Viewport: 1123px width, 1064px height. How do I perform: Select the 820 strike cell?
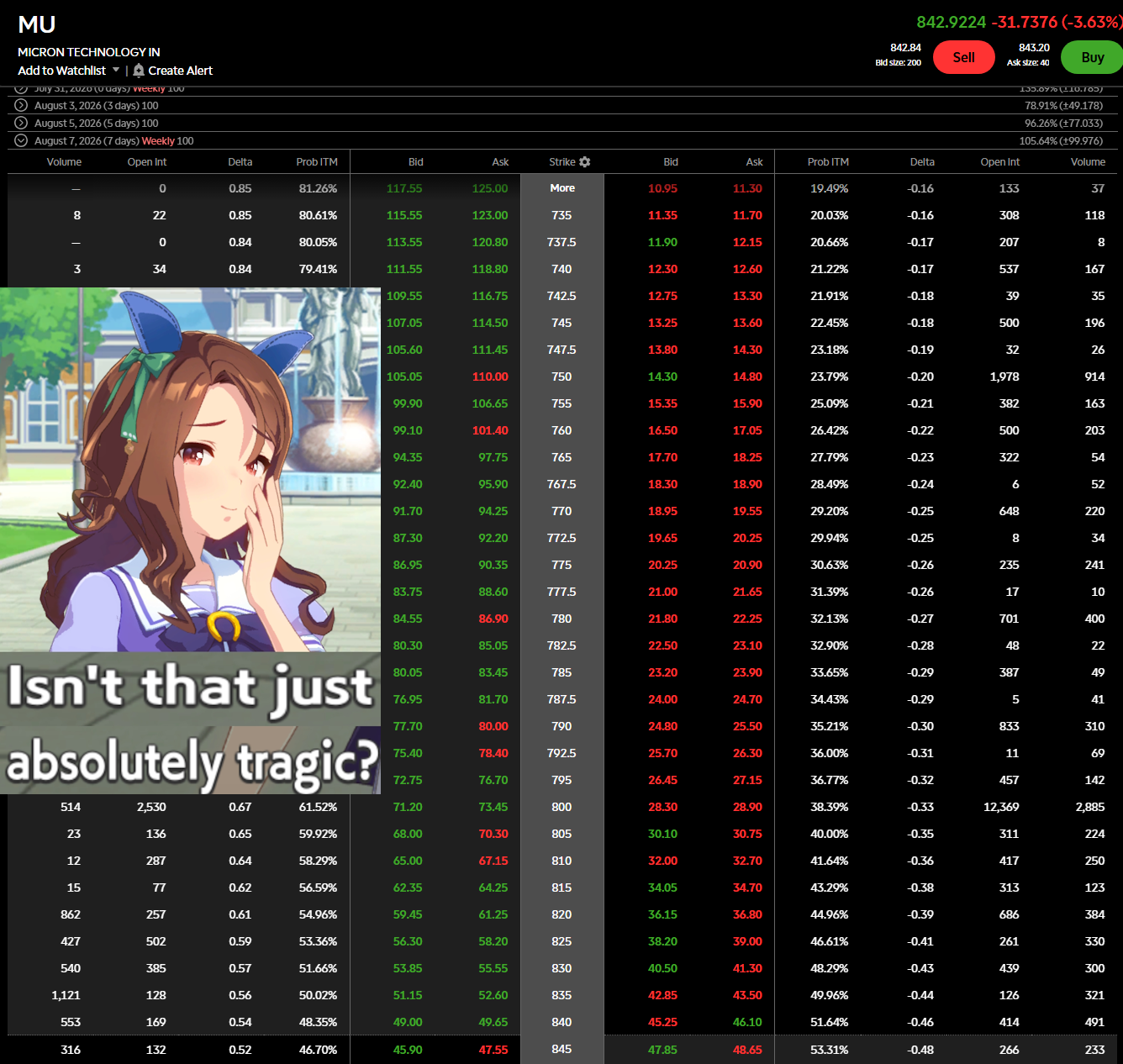coord(561,914)
